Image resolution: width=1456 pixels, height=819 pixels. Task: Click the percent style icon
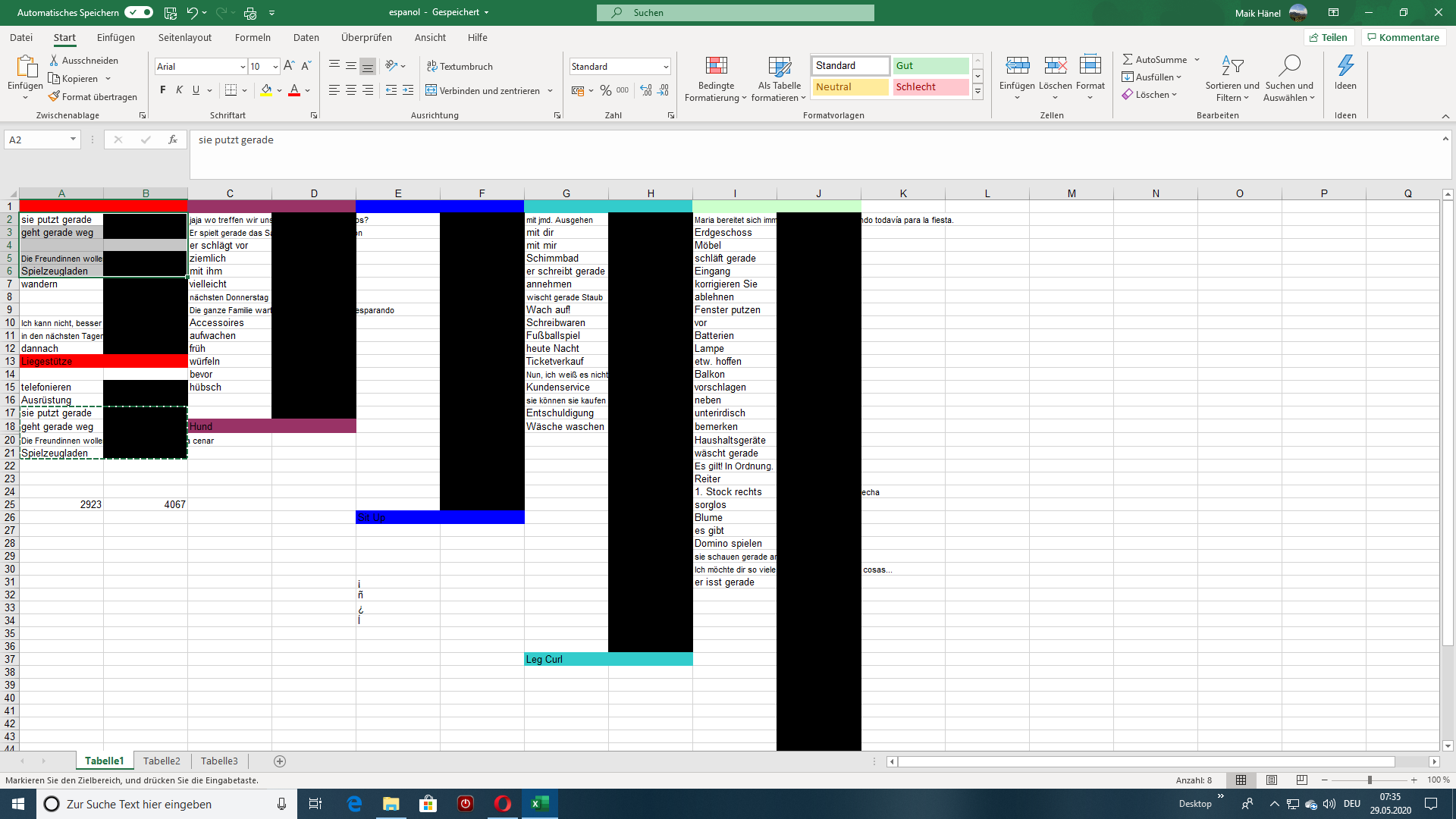[605, 90]
